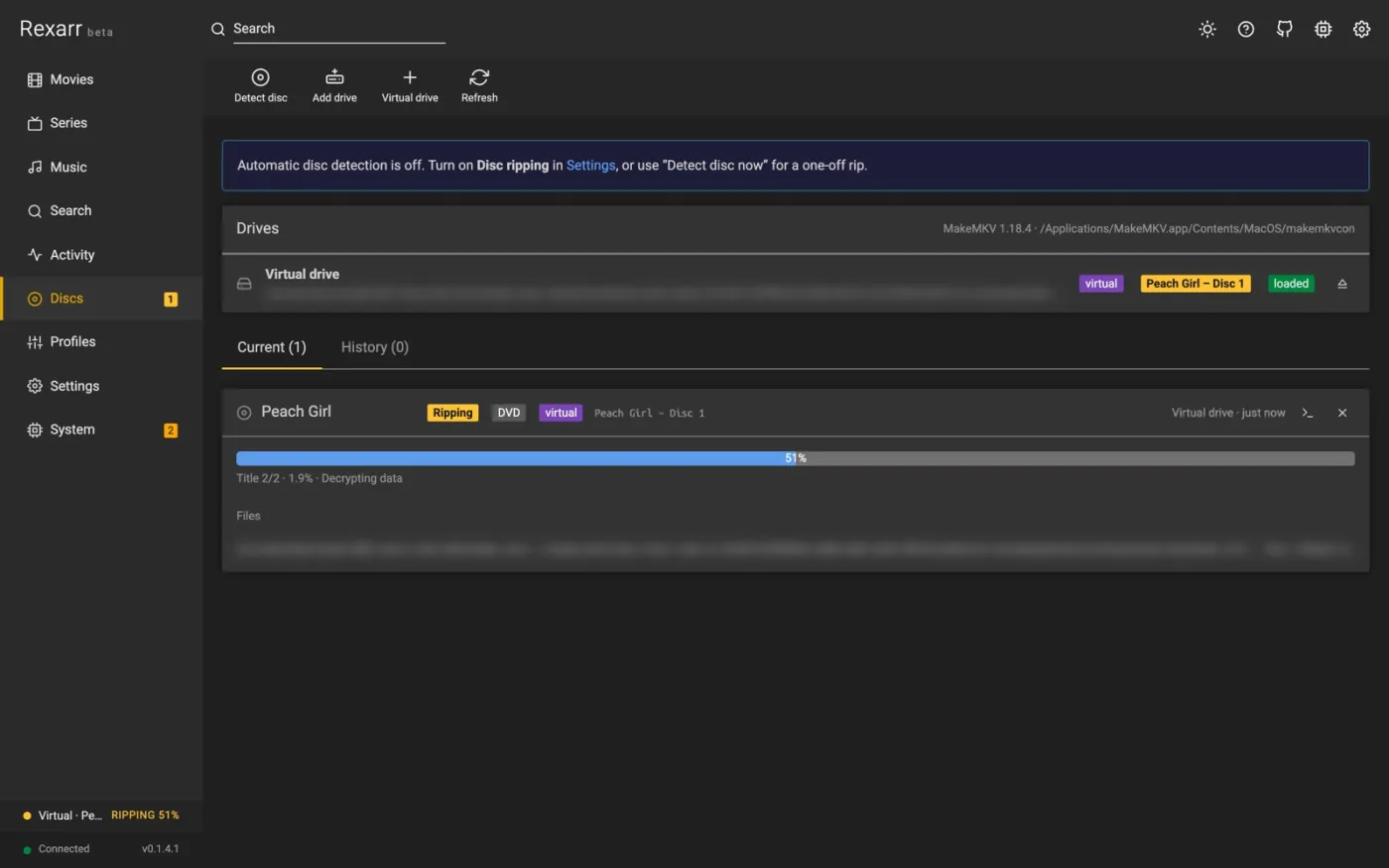Image resolution: width=1389 pixels, height=868 pixels.
Task: Select Search in the left sidebar
Action: pos(101,210)
